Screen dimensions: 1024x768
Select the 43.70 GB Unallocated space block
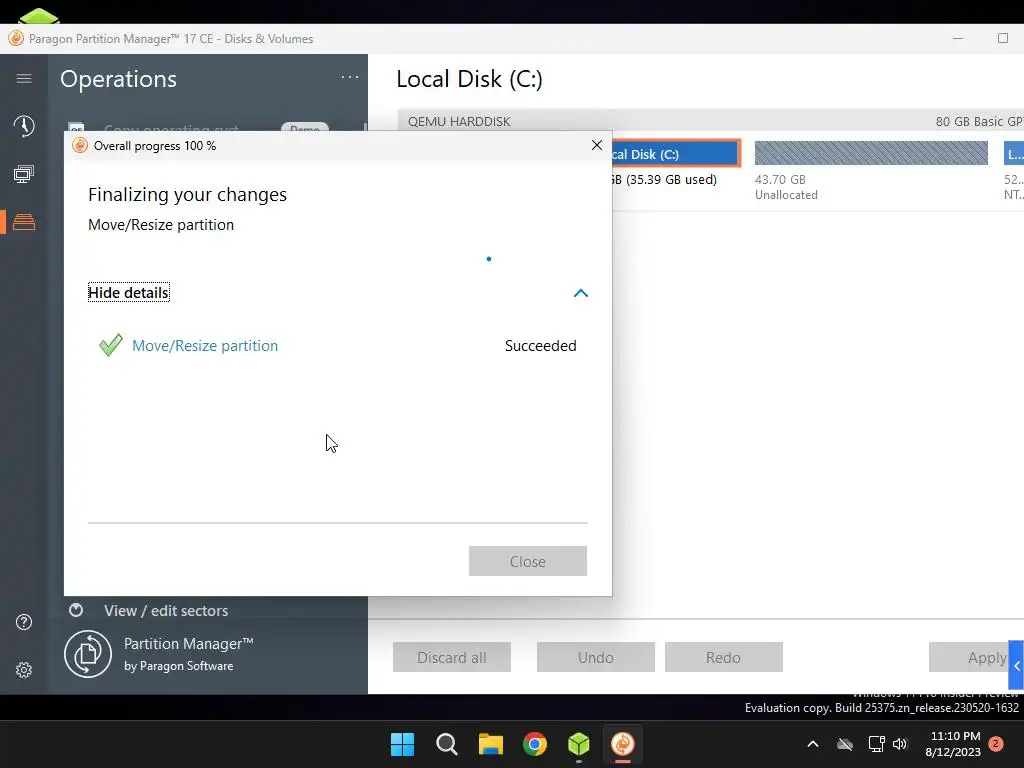point(871,153)
